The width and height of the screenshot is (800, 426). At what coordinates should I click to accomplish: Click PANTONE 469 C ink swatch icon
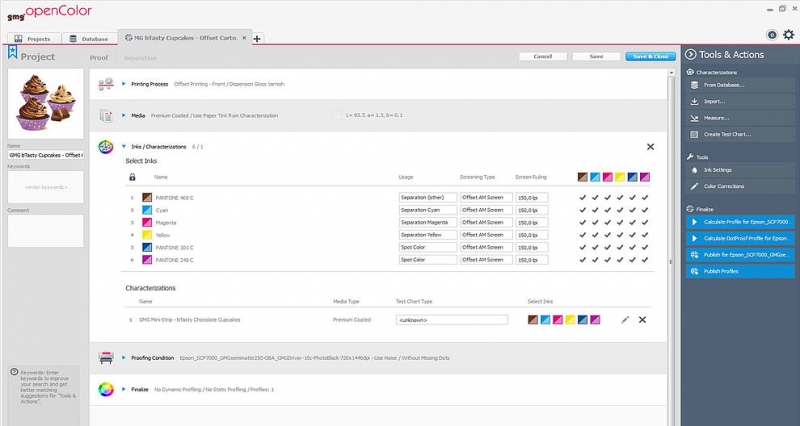[x=147, y=197]
